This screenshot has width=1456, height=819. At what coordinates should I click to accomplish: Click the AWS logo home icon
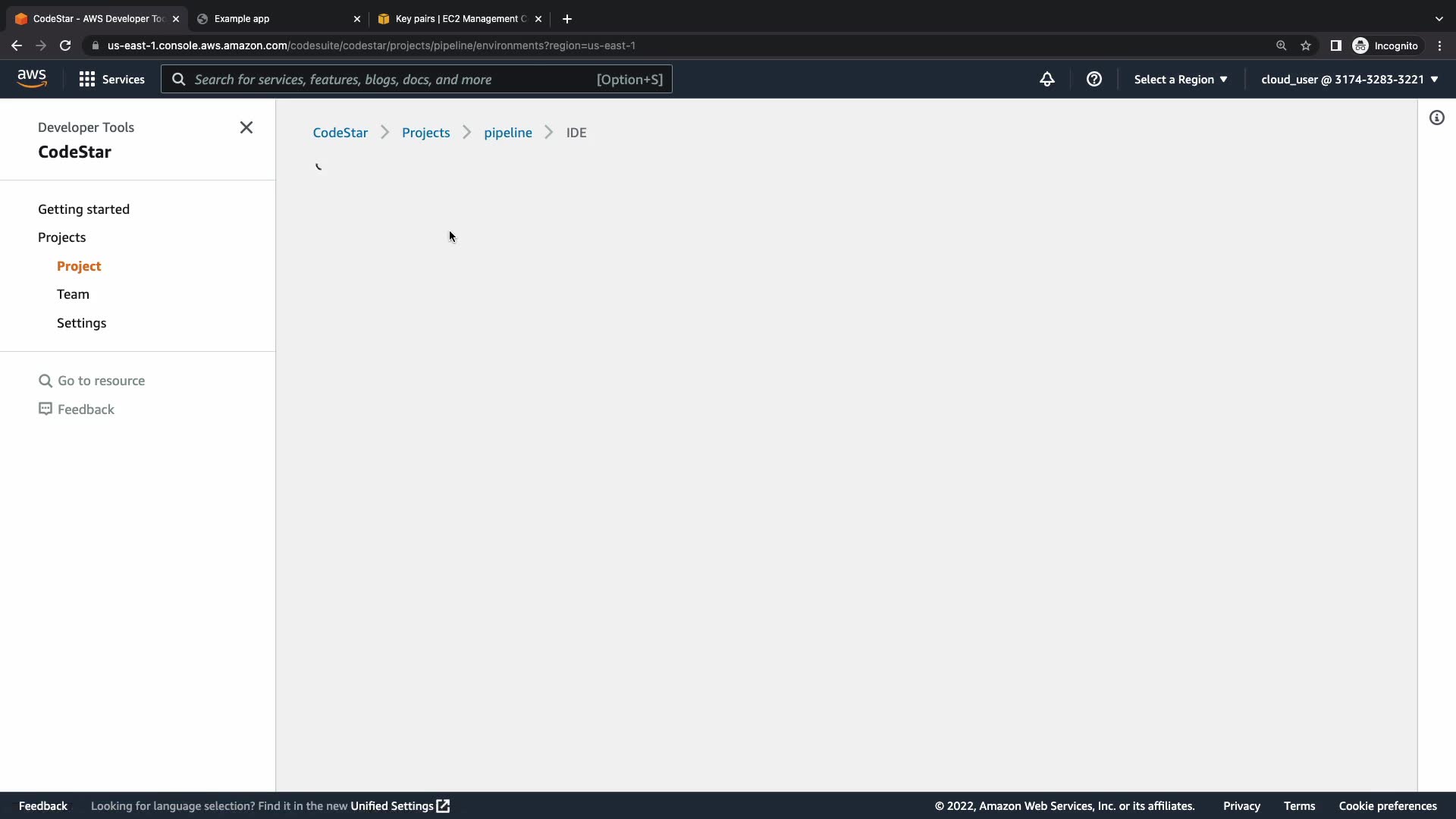(x=32, y=79)
